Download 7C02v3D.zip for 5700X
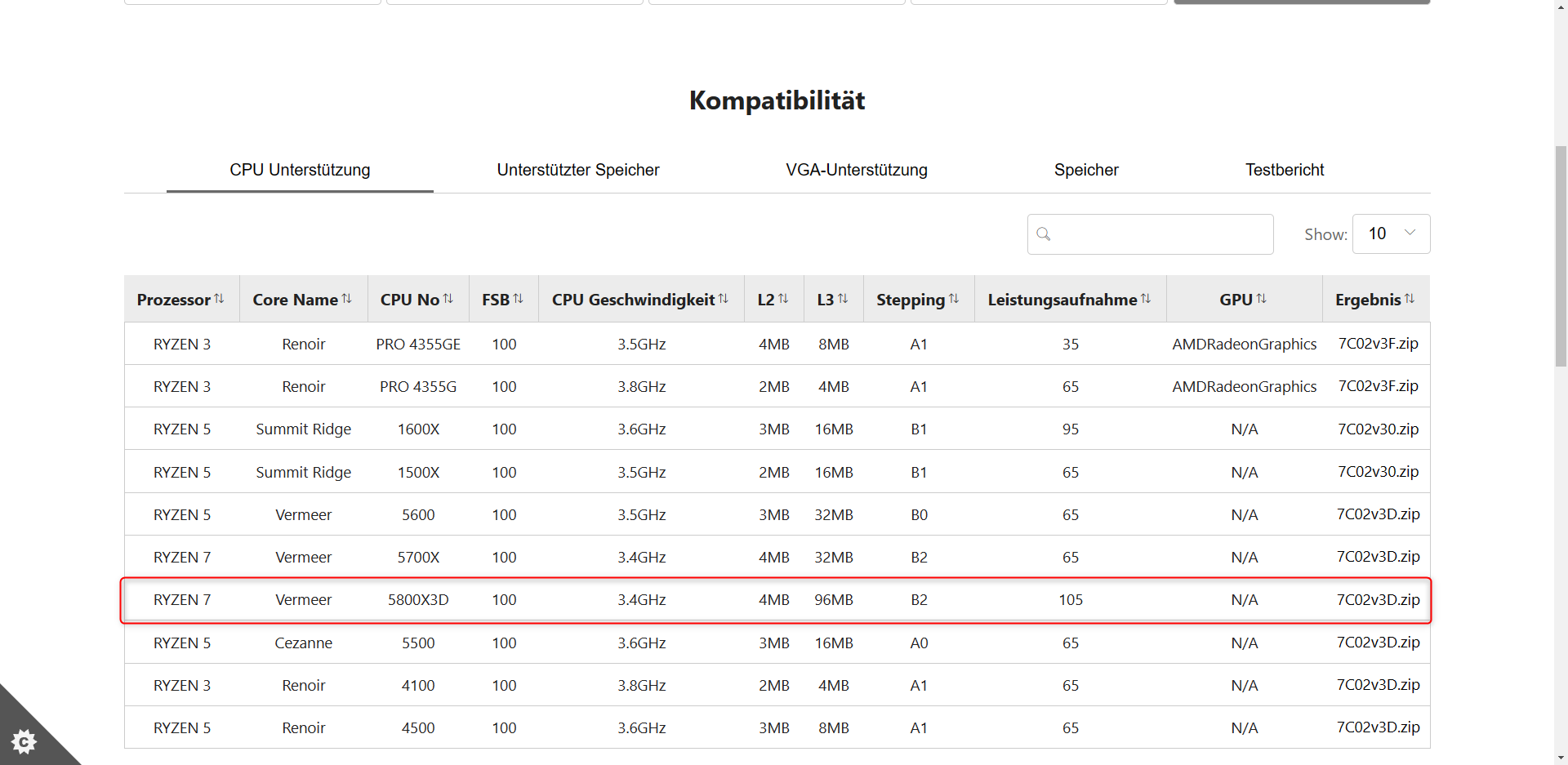This screenshot has height=765, width=1568. pos(1378,557)
